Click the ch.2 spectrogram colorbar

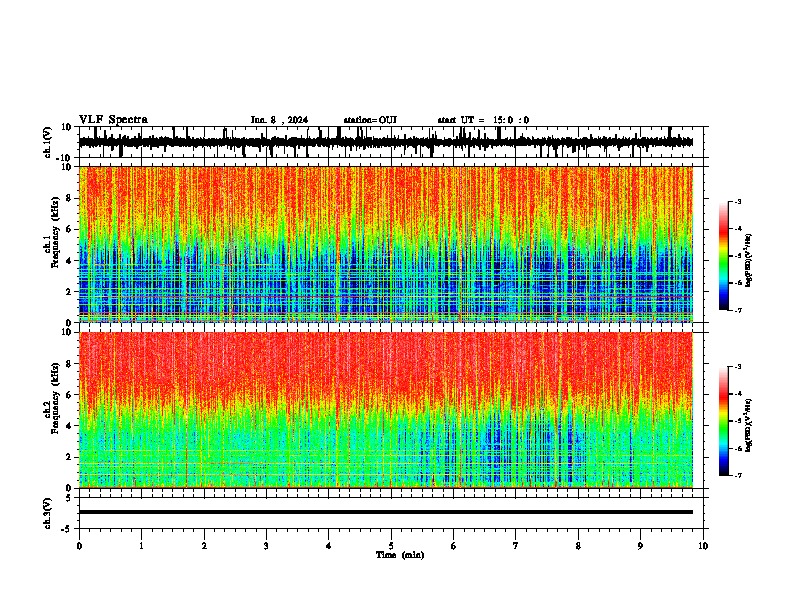(724, 421)
